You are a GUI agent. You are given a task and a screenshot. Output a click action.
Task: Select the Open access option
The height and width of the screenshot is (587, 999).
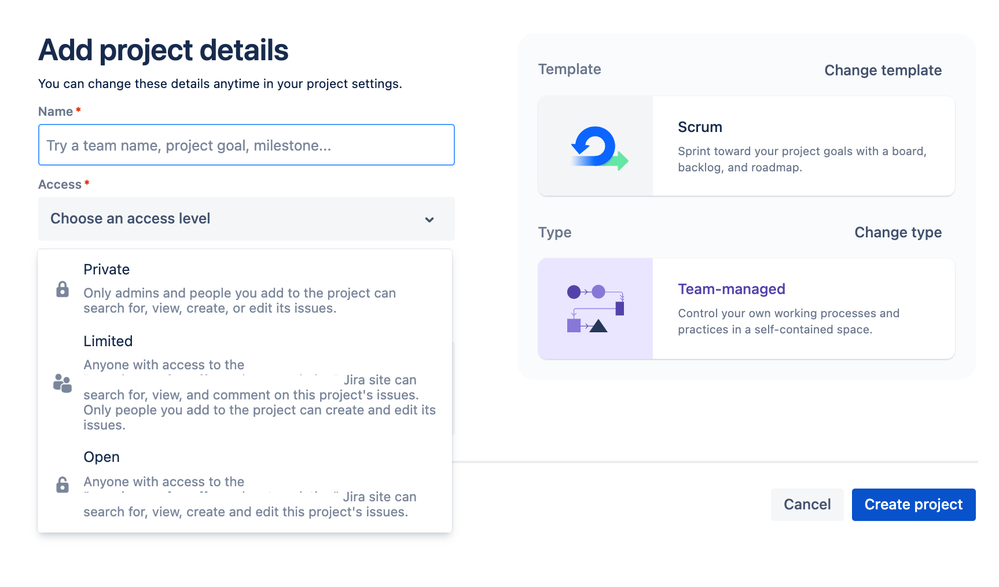pyautogui.click(x=245, y=484)
